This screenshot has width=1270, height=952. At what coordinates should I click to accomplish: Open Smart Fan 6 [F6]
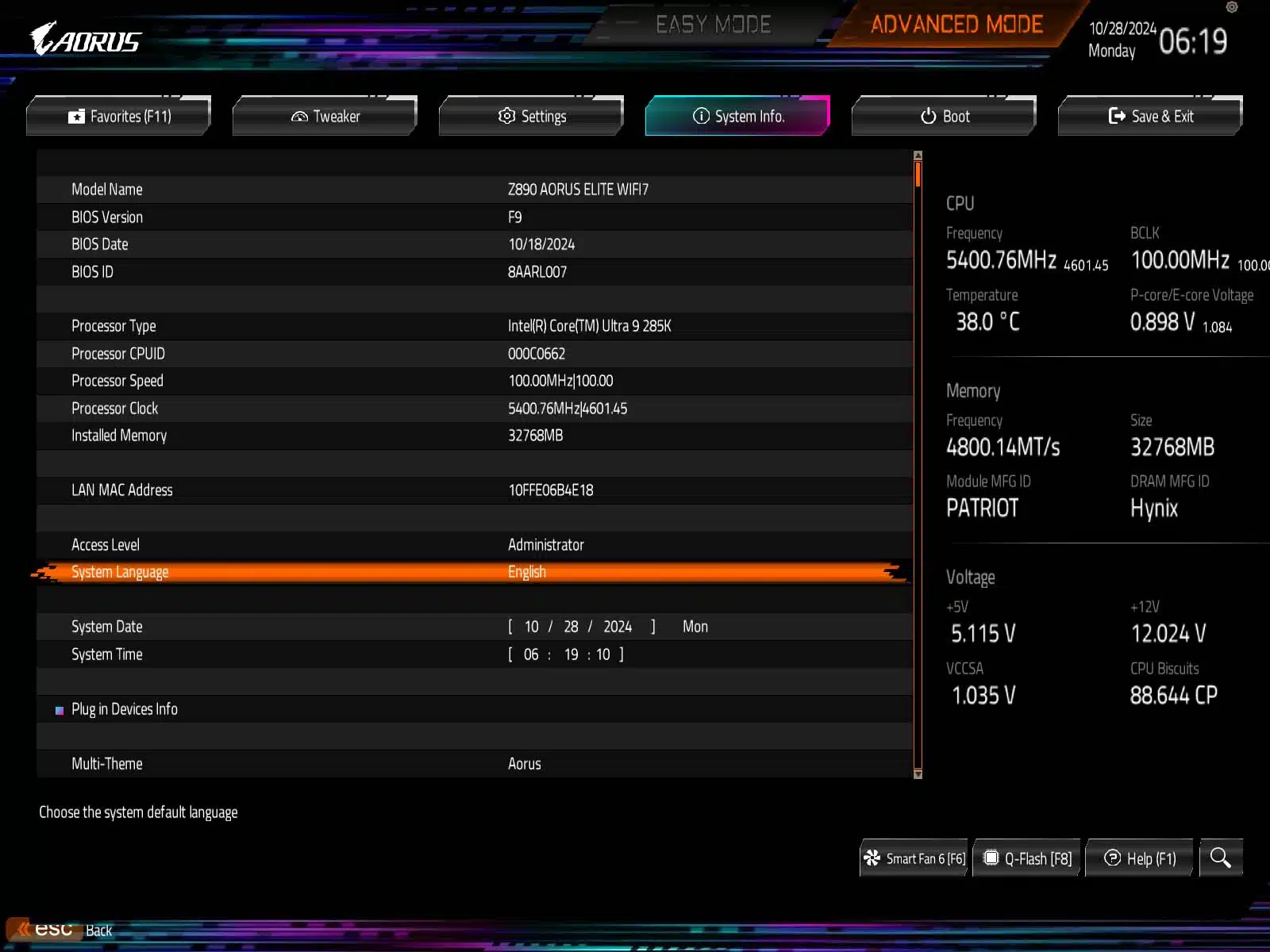914,858
